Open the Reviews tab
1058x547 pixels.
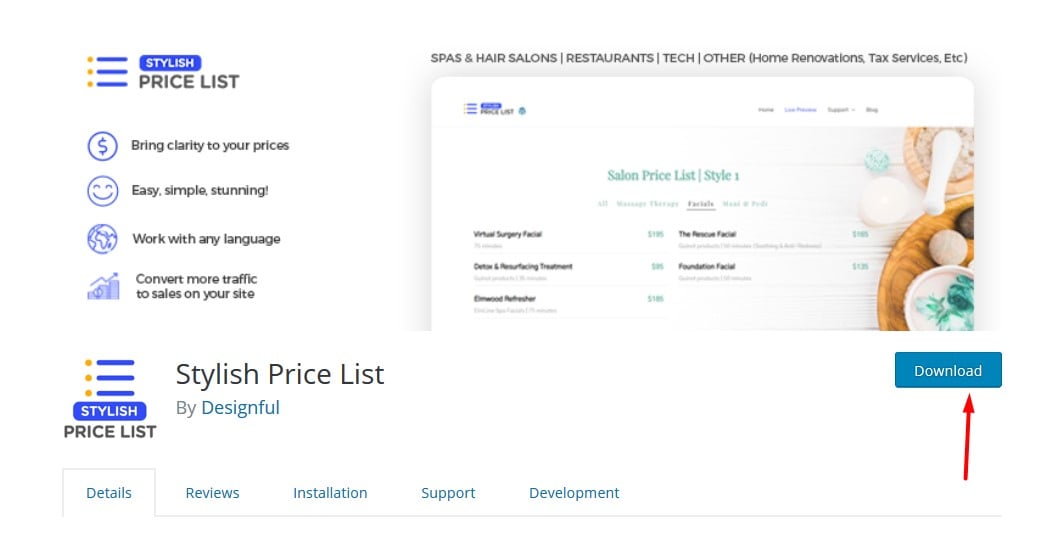(x=212, y=493)
